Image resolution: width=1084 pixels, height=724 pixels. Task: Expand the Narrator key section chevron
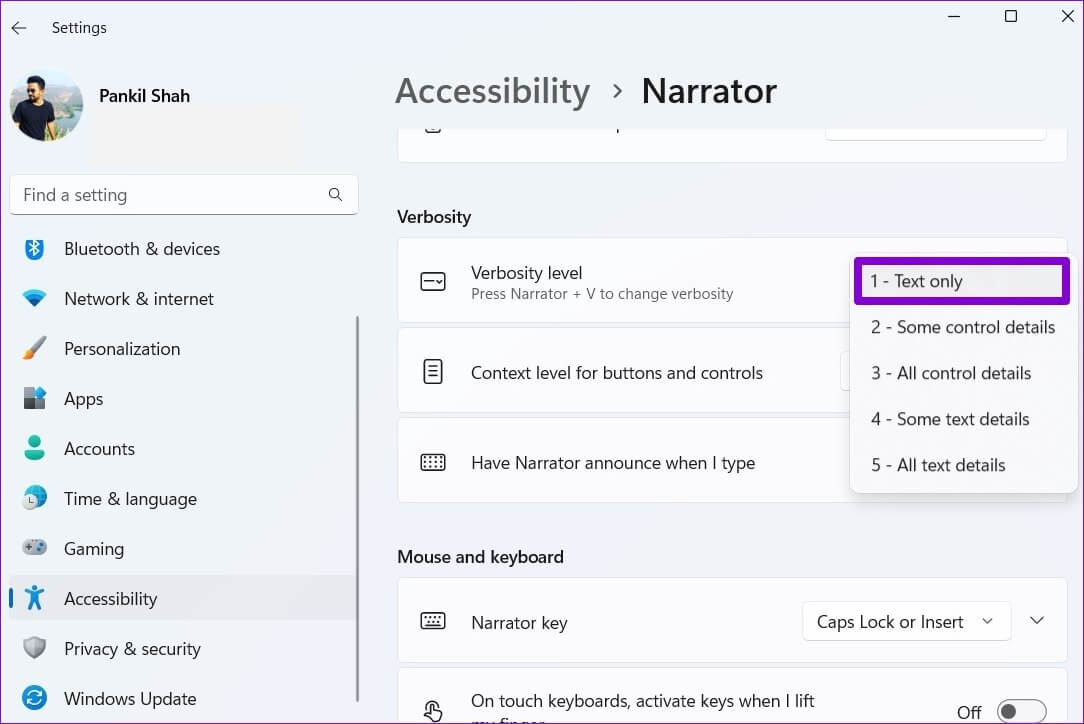click(1036, 621)
